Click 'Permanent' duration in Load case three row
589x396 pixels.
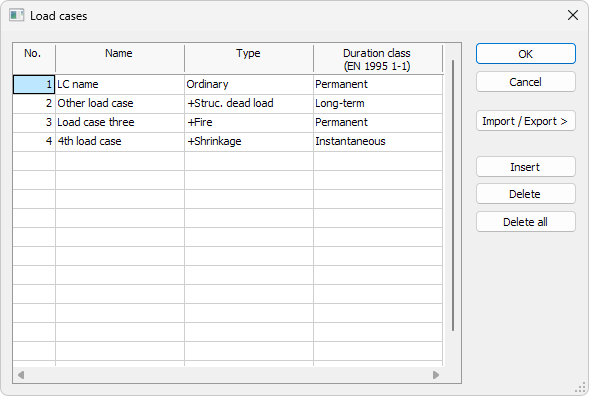click(x=378, y=122)
